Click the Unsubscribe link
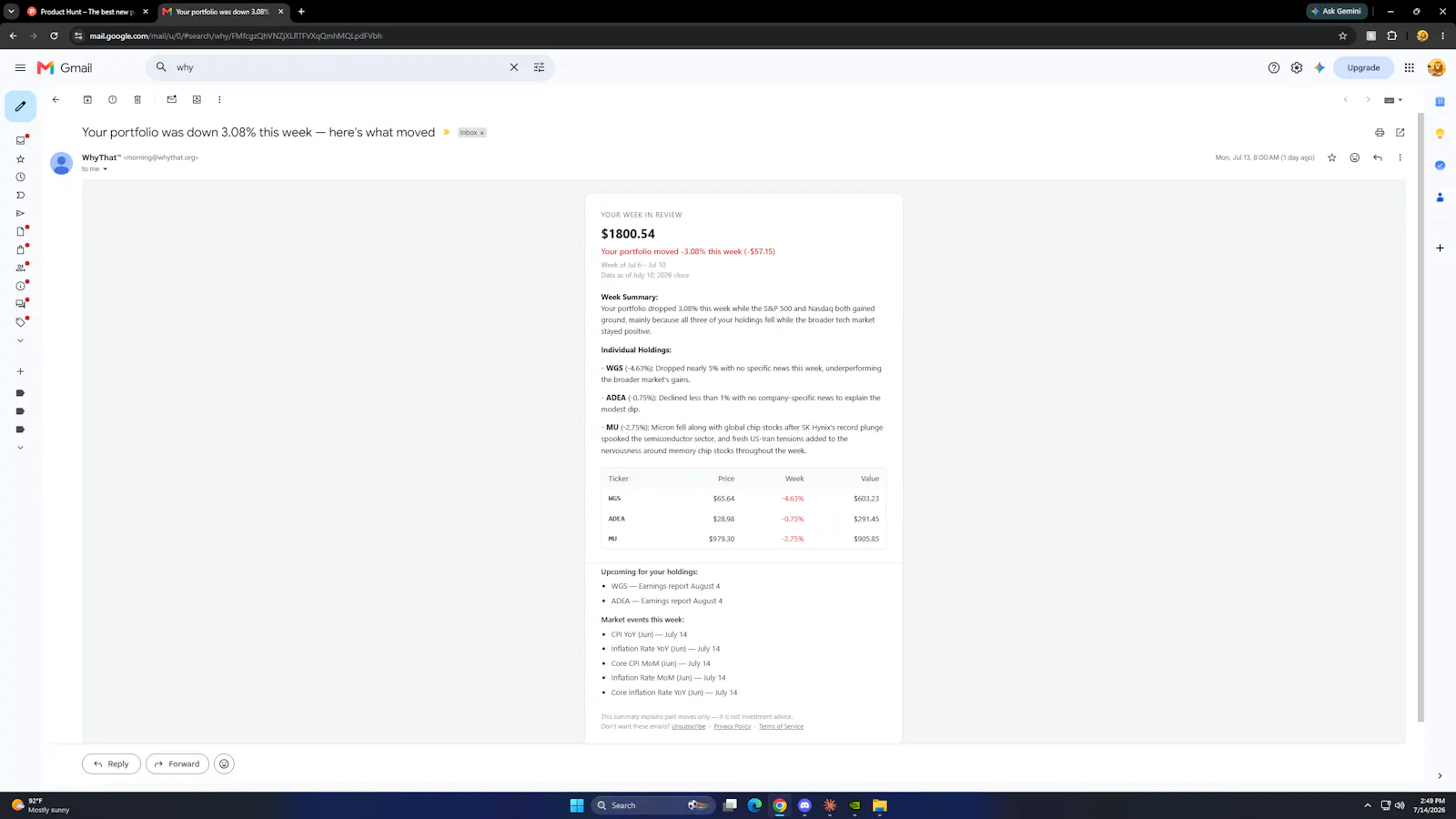This screenshot has height=819, width=1456. coord(689,726)
